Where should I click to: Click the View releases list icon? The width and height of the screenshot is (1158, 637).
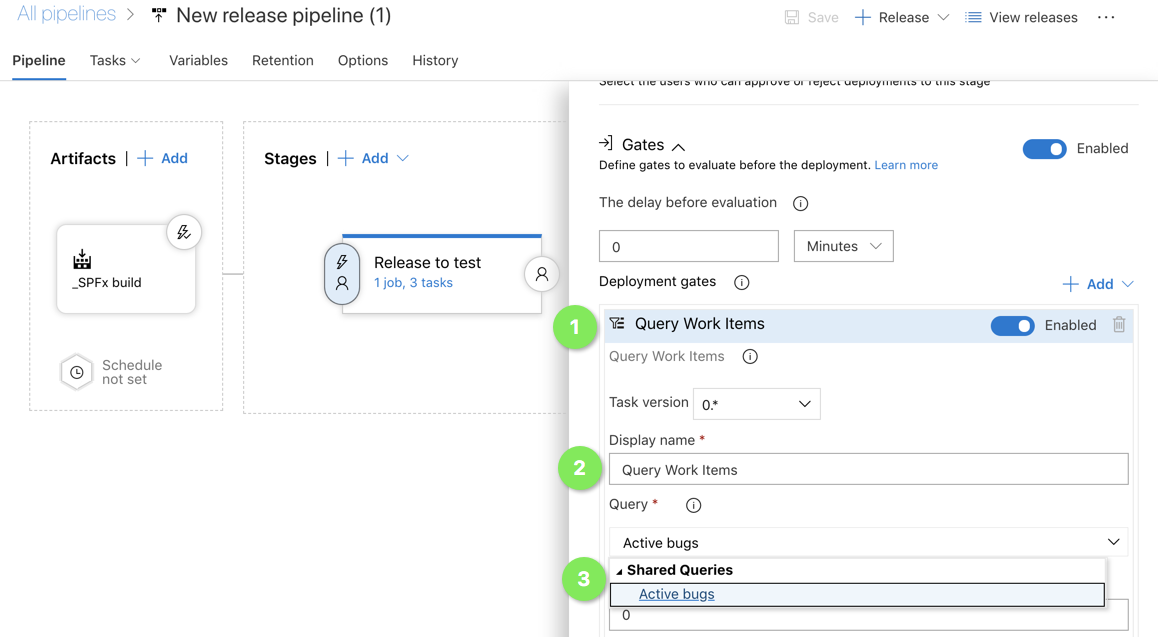click(973, 17)
